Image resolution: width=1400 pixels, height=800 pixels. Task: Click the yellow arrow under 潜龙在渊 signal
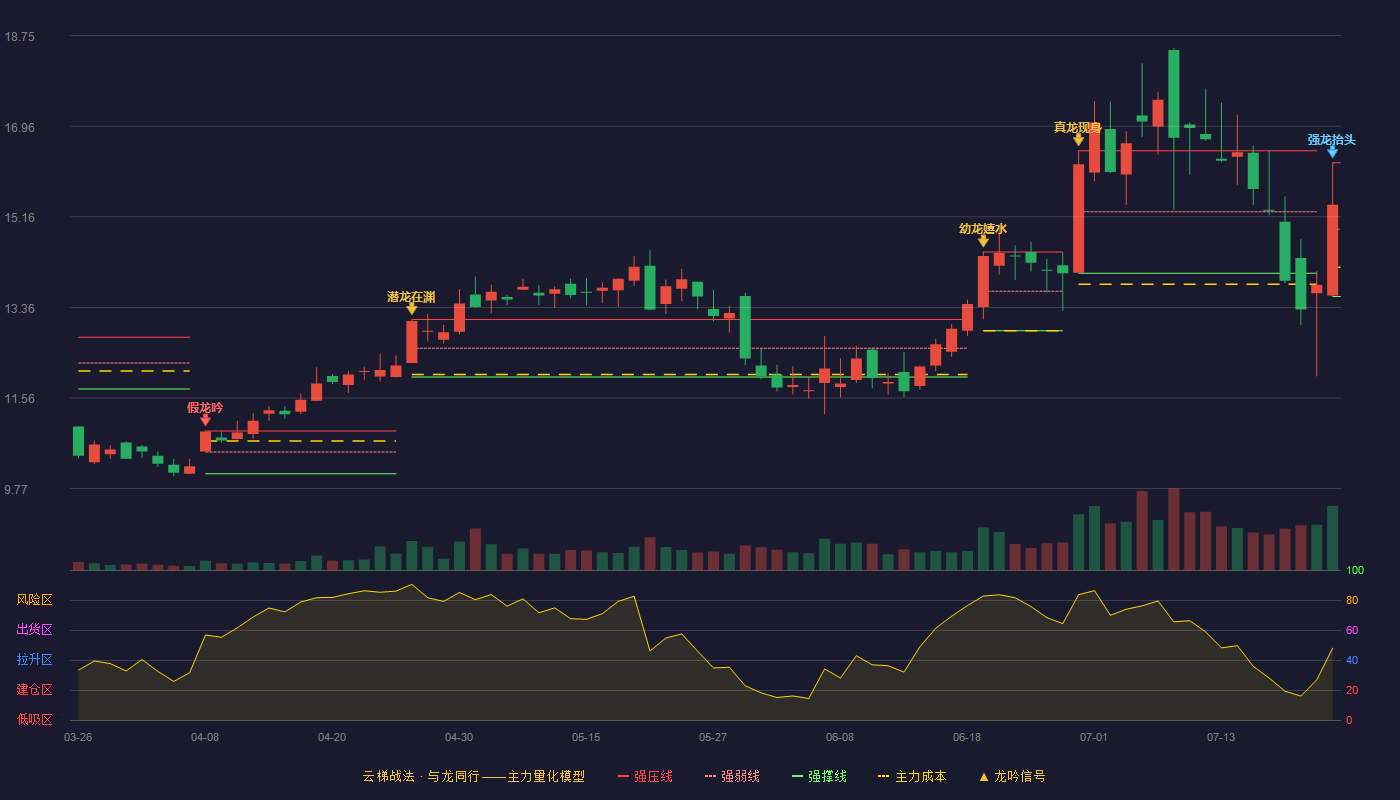(411, 309)
